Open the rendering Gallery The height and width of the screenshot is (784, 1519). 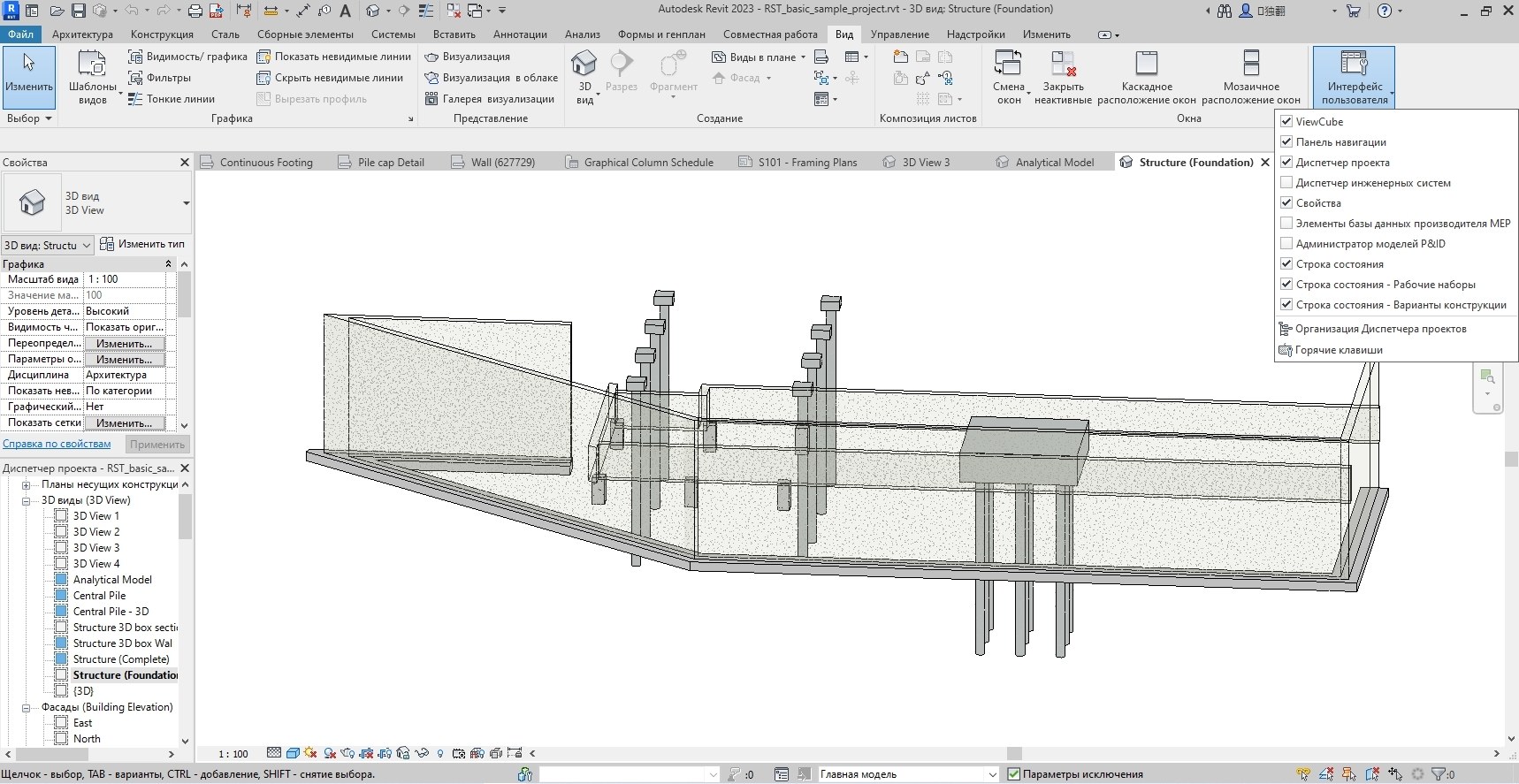click(489, 99)
